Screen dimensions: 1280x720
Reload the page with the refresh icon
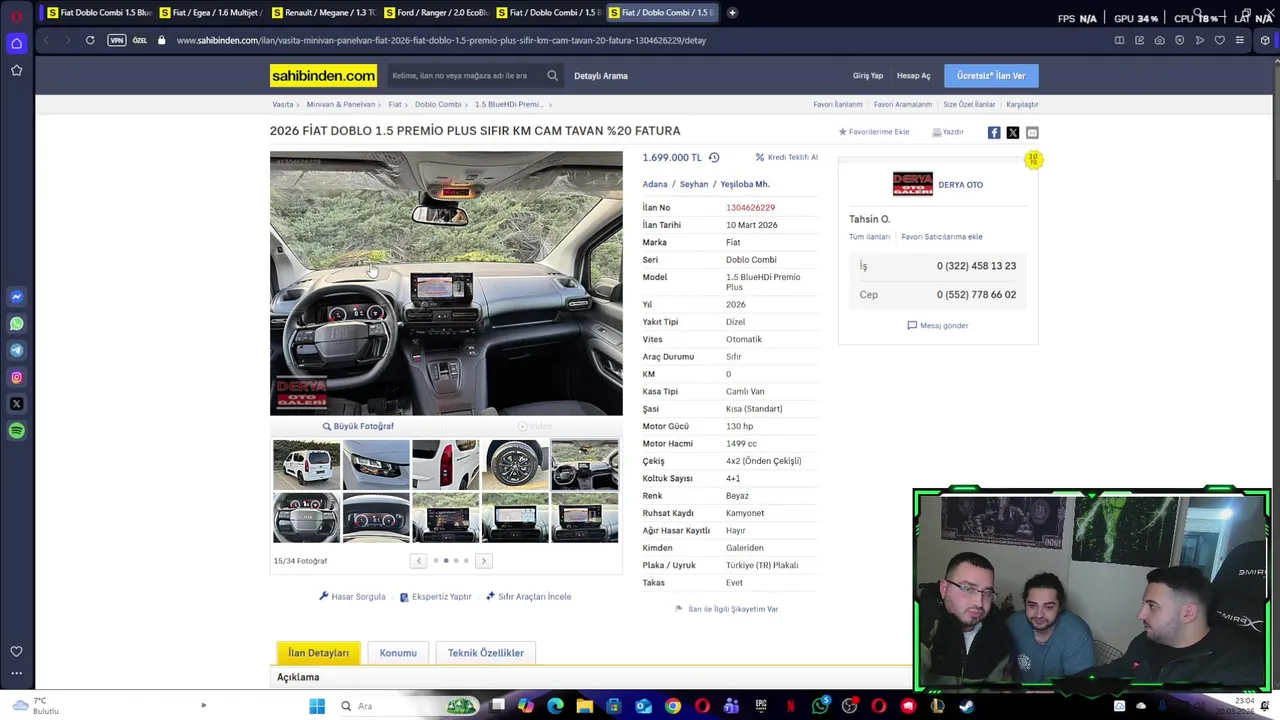tap(90, 40)
